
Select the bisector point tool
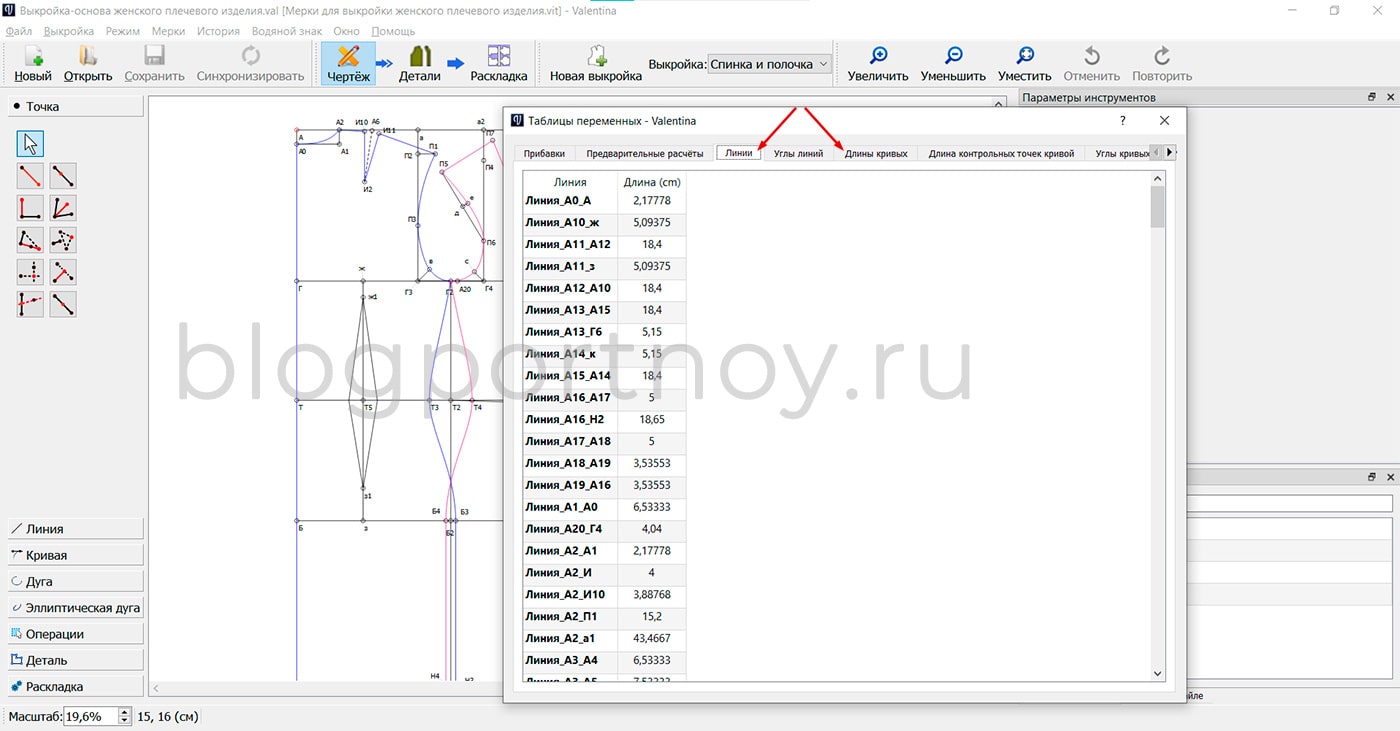(x=63, y=208)
